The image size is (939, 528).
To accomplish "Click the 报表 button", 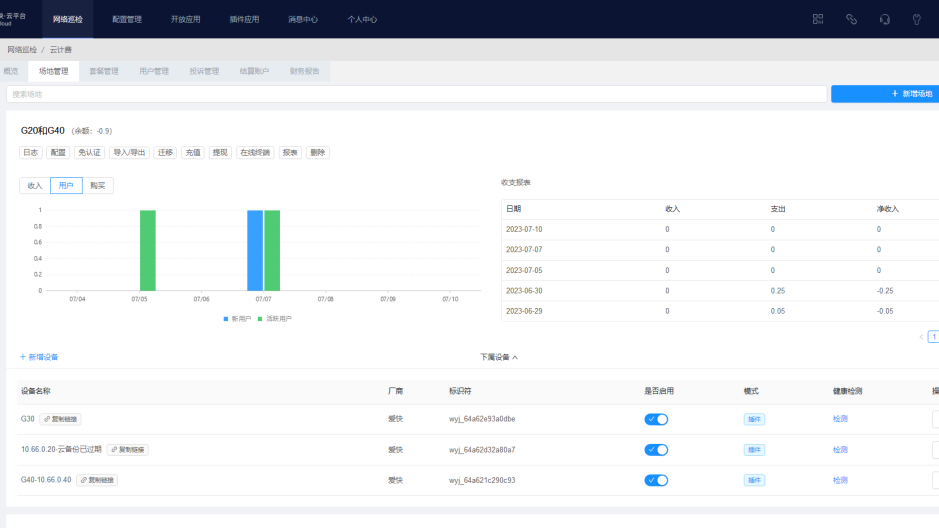I will point(290,153).
